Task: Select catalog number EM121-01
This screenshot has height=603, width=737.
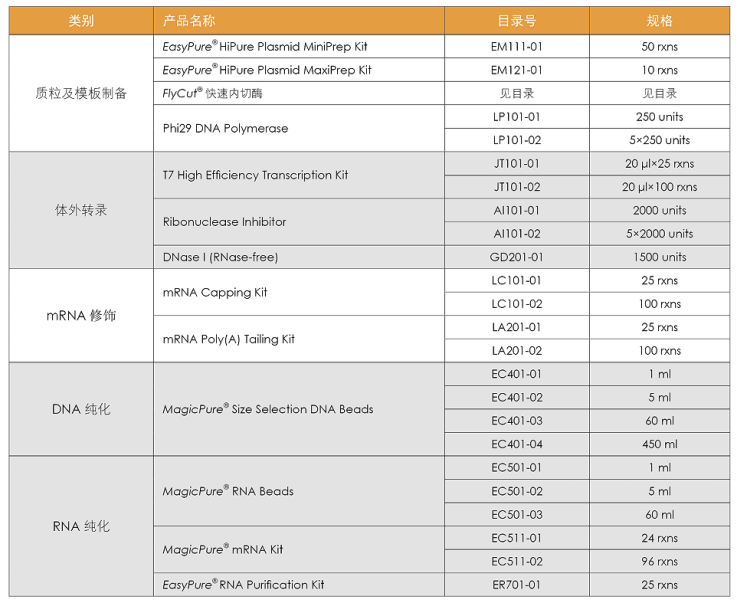Action: tap(517, 70)
